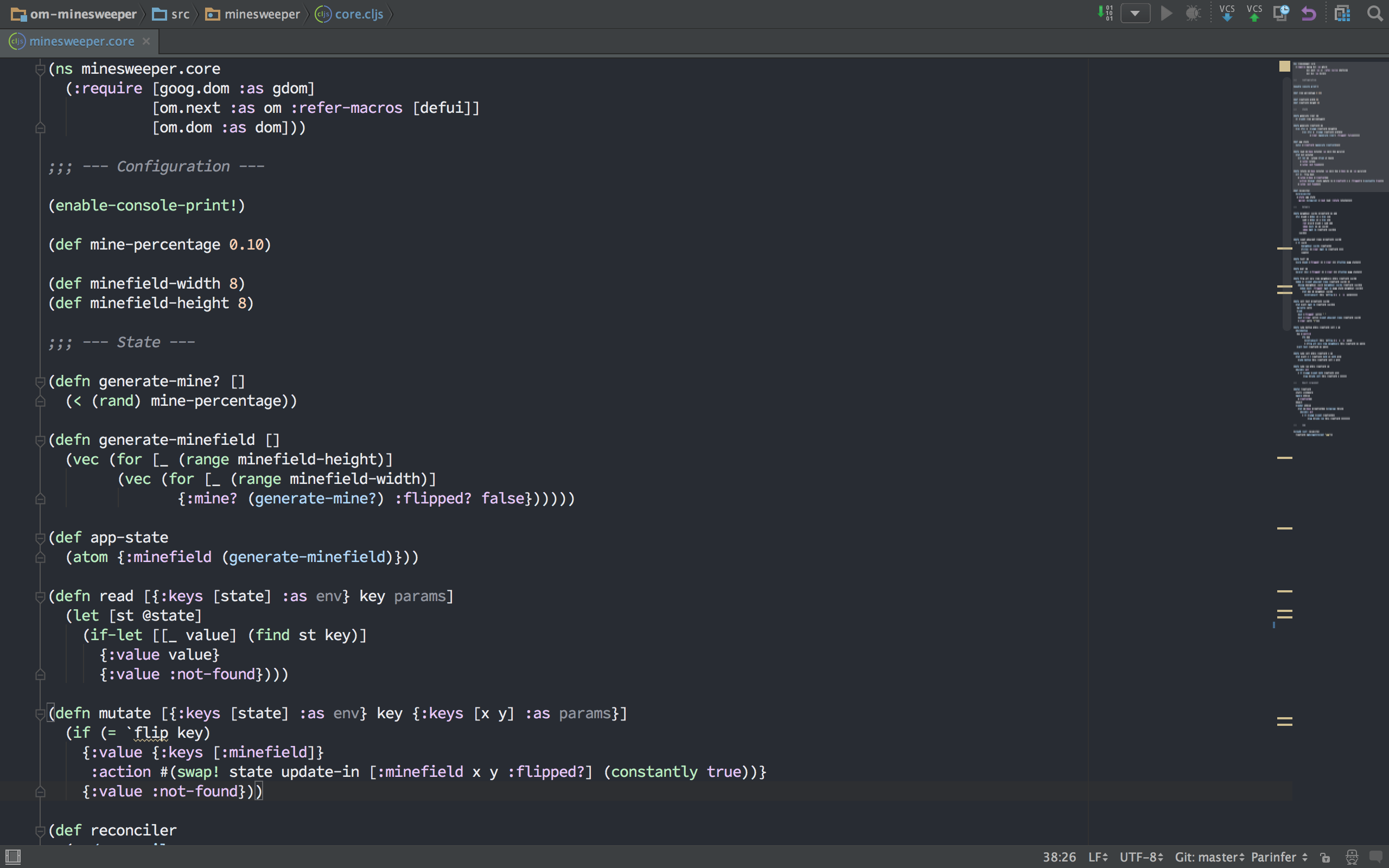
Task: Click the yellow inspection status square
Action: tap(1284, 67)
